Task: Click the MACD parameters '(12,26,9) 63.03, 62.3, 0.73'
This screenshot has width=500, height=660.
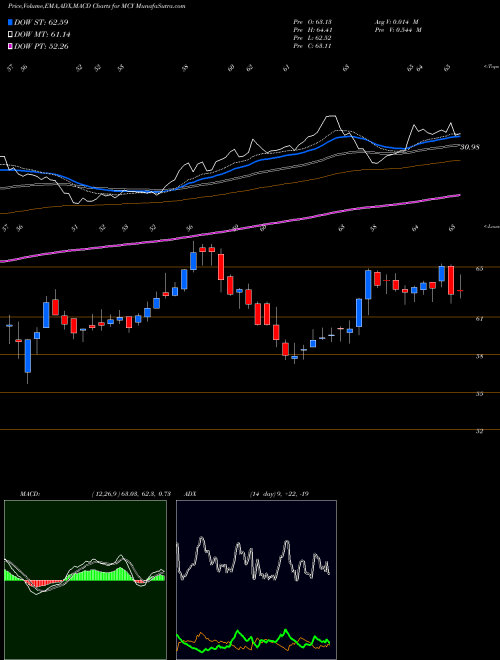Action: 130,494
